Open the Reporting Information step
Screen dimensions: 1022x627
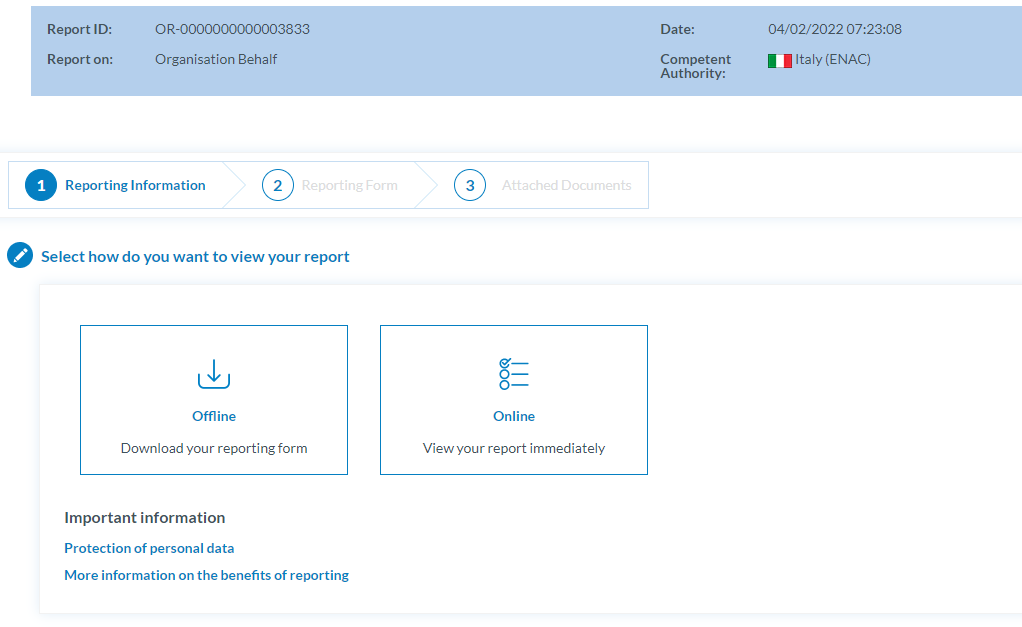pyautogui.click(x=135, y=185)
